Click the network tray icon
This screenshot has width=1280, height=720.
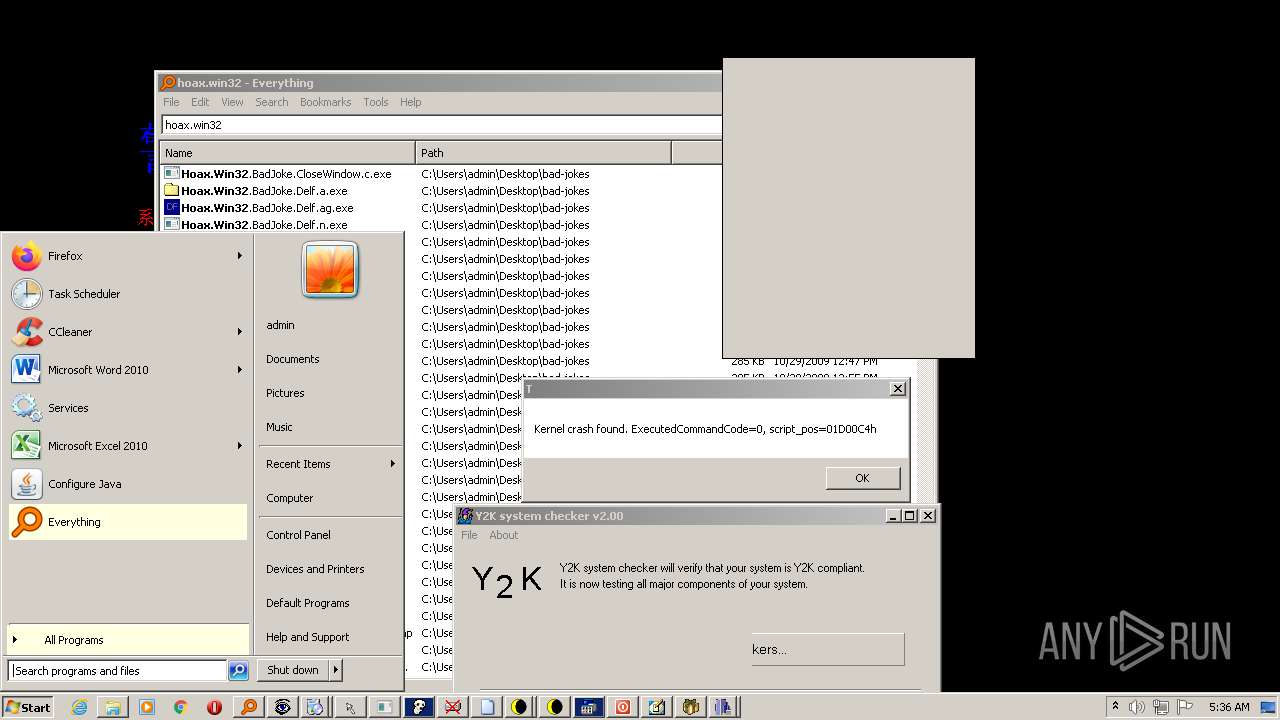click(1163, 707)
